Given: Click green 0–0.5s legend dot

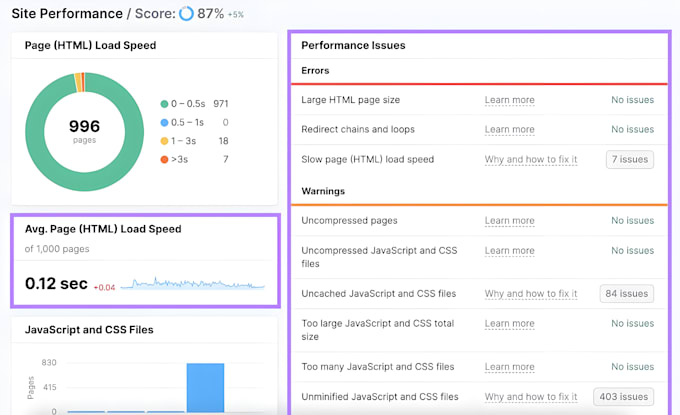Looking at the screenshot, I should coord(164,104).
